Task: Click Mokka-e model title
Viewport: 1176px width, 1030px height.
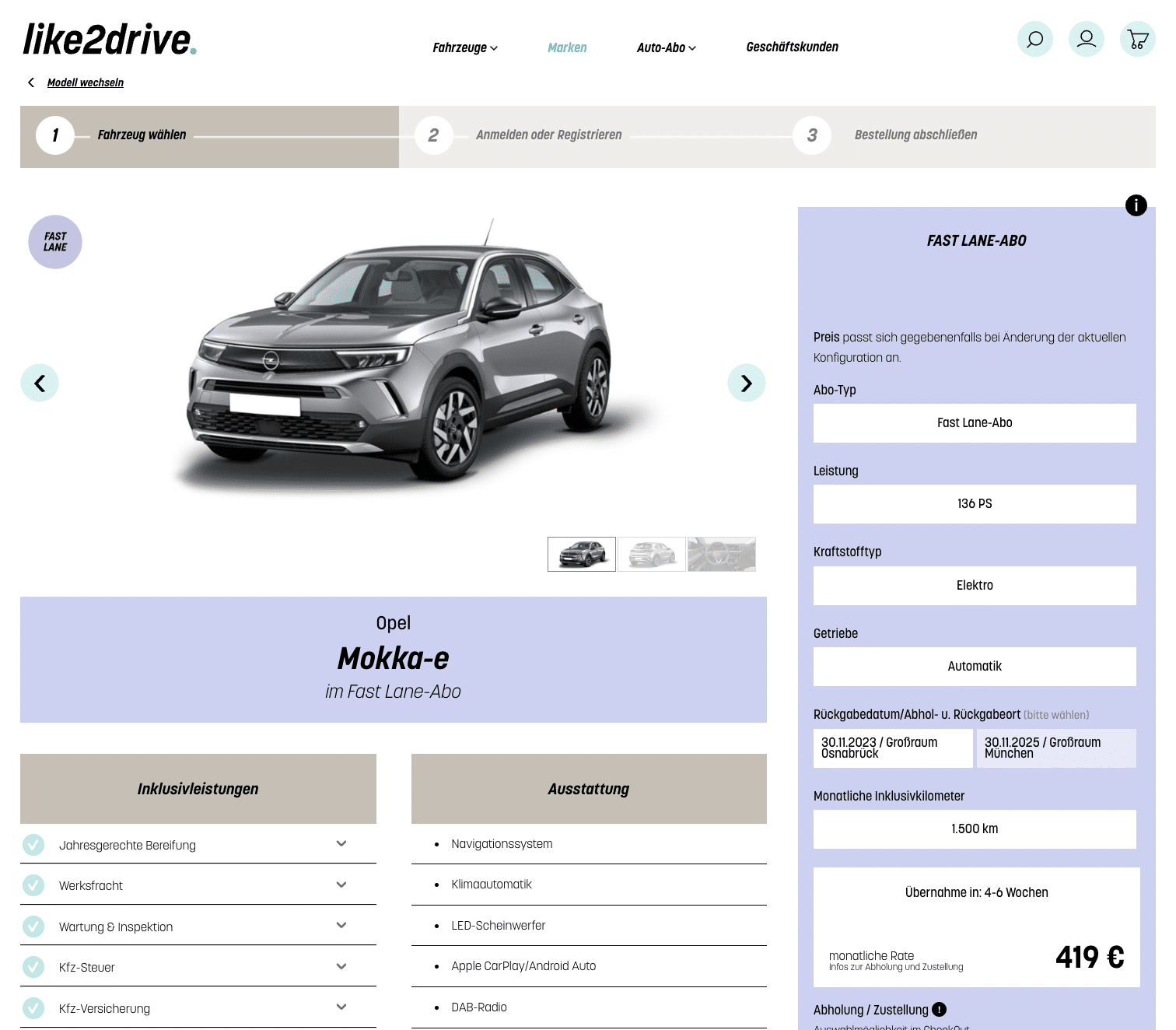Action: click(394, 659)
